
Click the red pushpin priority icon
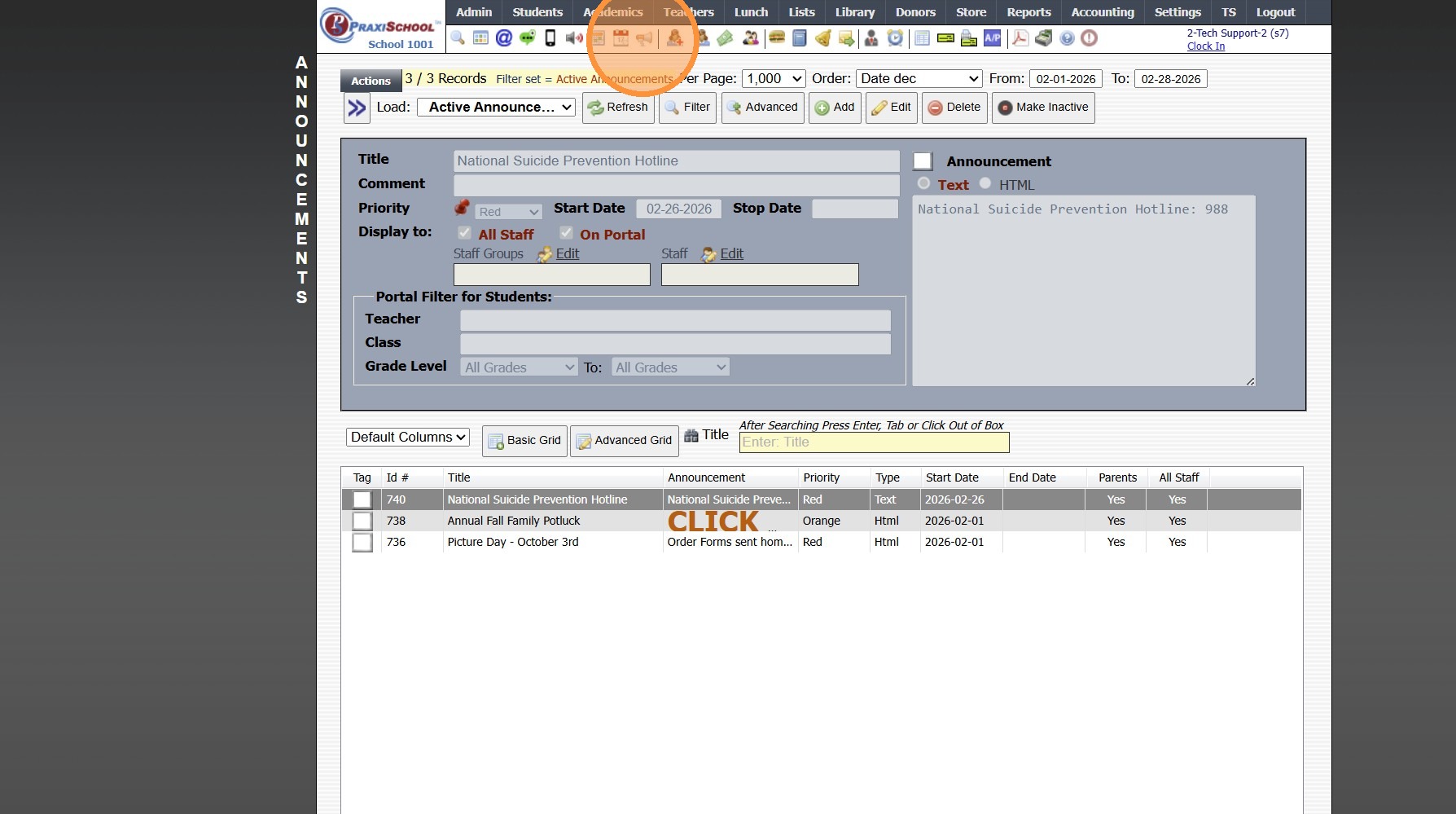point(462,208)
